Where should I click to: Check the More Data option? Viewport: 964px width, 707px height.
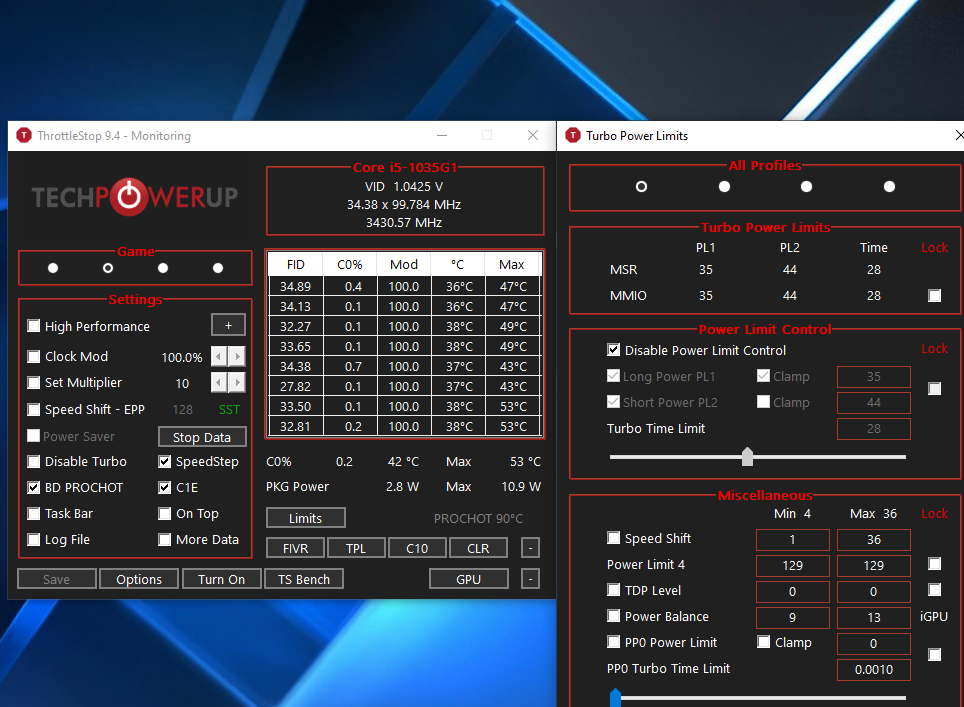[x=164, y=540]
